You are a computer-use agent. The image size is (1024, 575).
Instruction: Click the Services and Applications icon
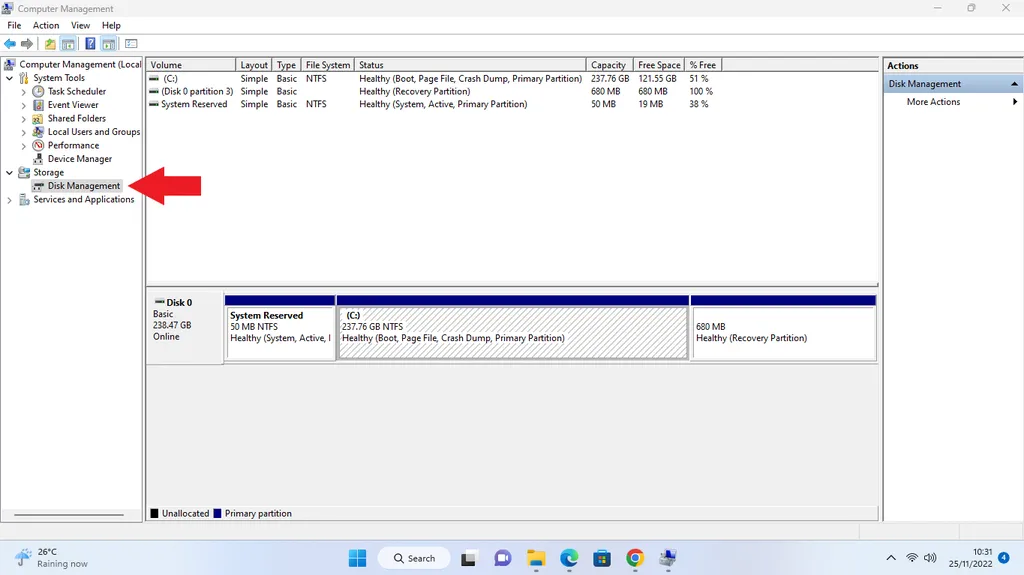24,199
